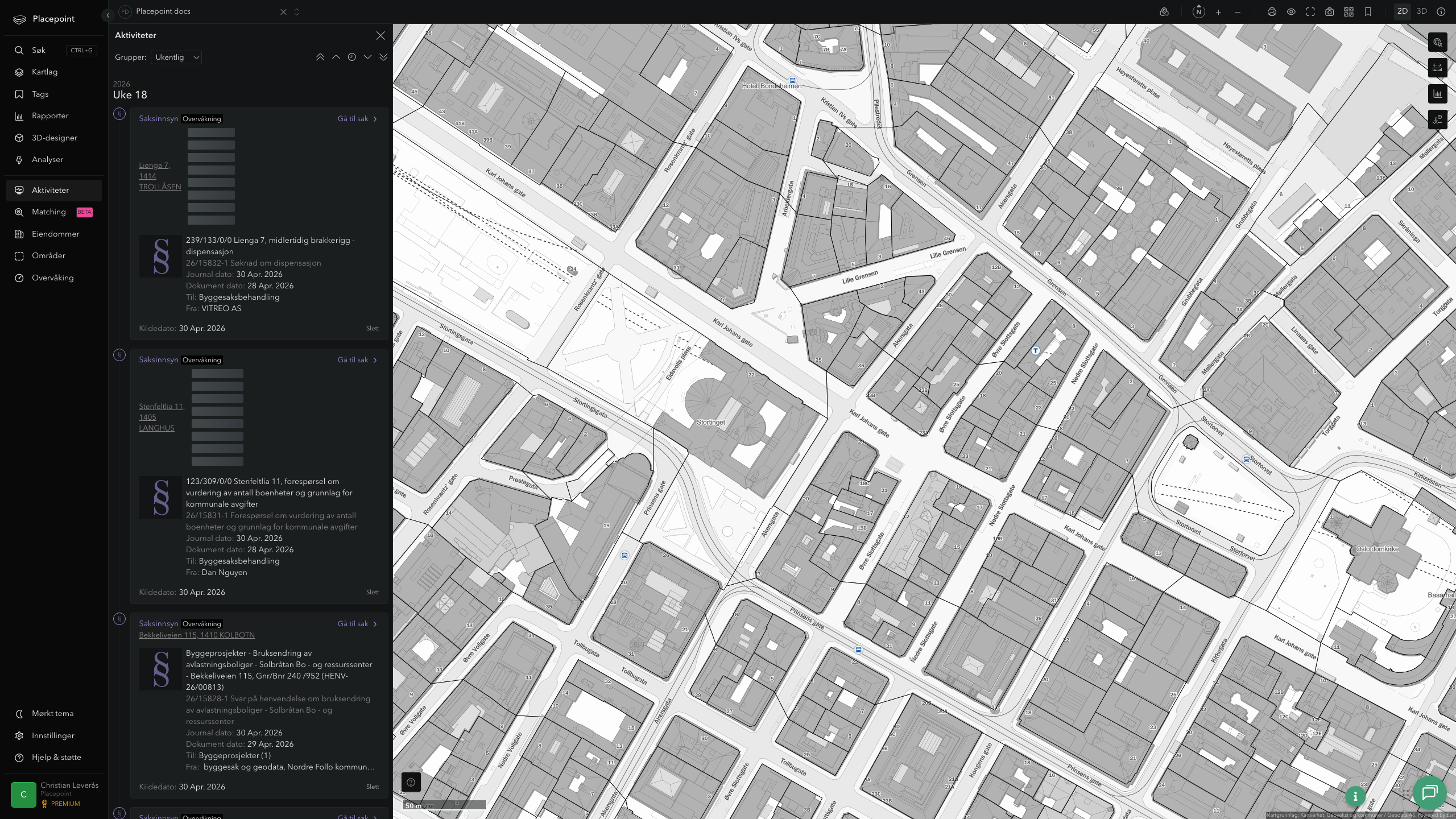Screen dimensions: 1456x819
Task: Delete the Lienga 7 activity with Slett
Action: click(373, 328)
